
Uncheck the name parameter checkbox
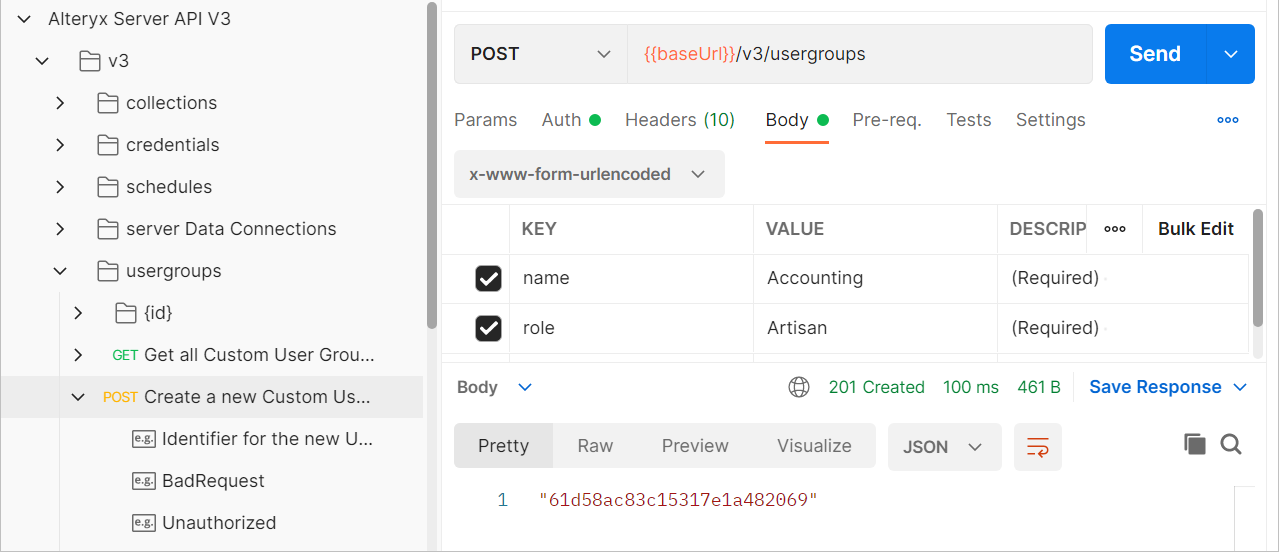coord(488,279)
